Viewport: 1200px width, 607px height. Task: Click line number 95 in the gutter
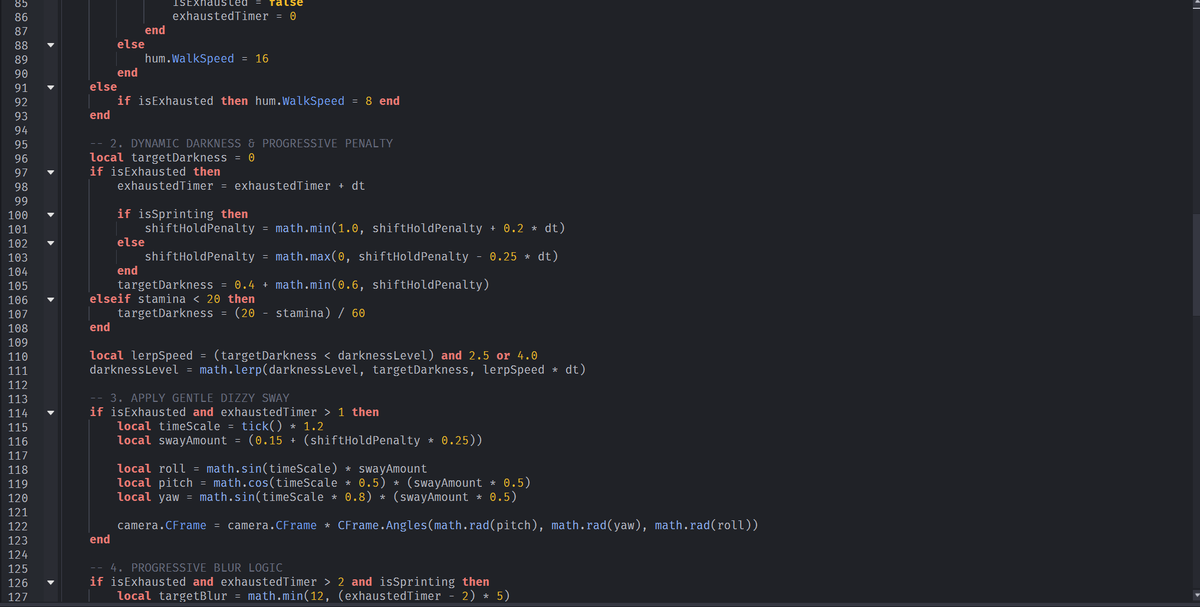19,144
